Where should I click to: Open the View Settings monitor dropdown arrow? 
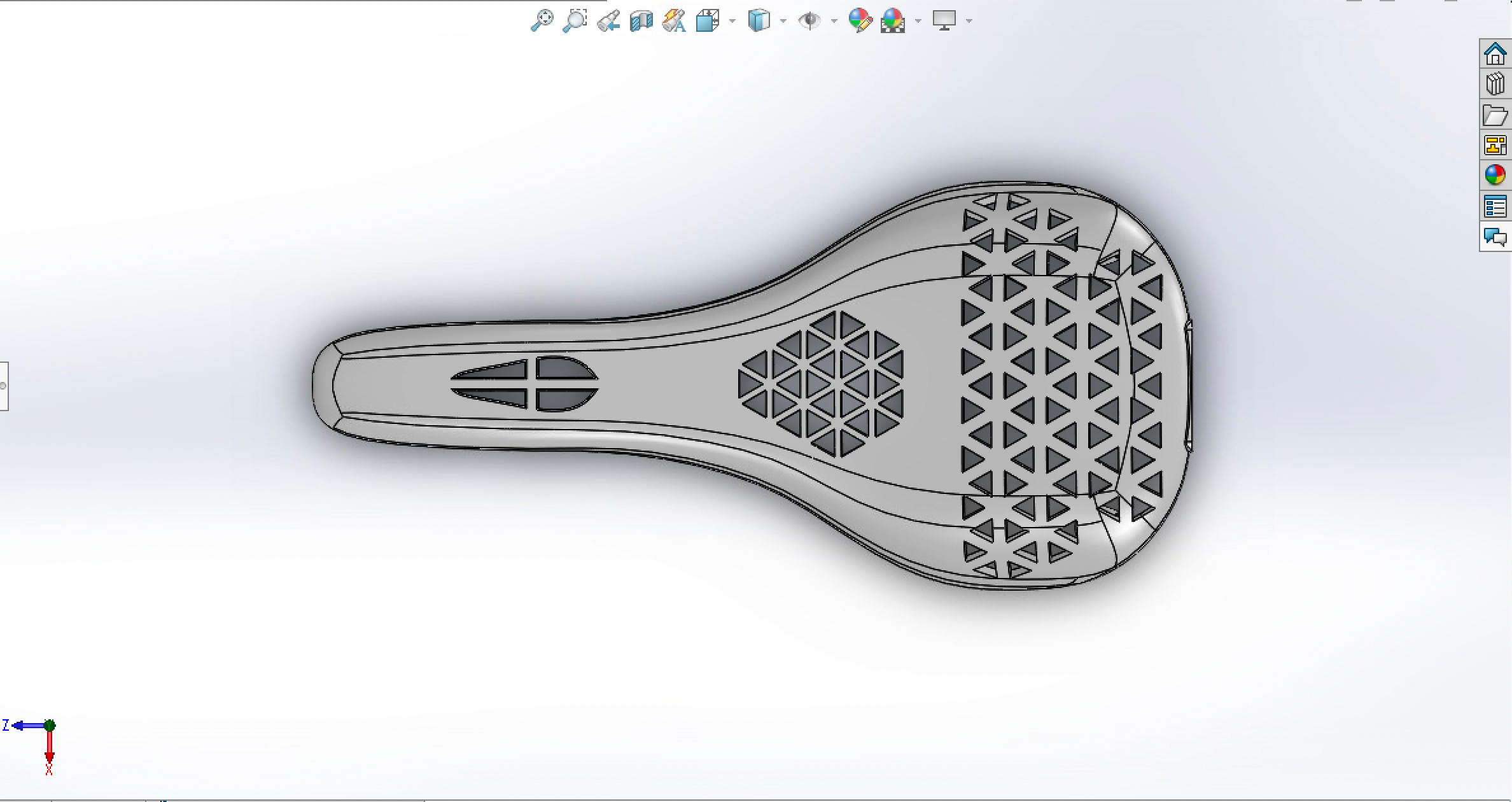(969, 21)
